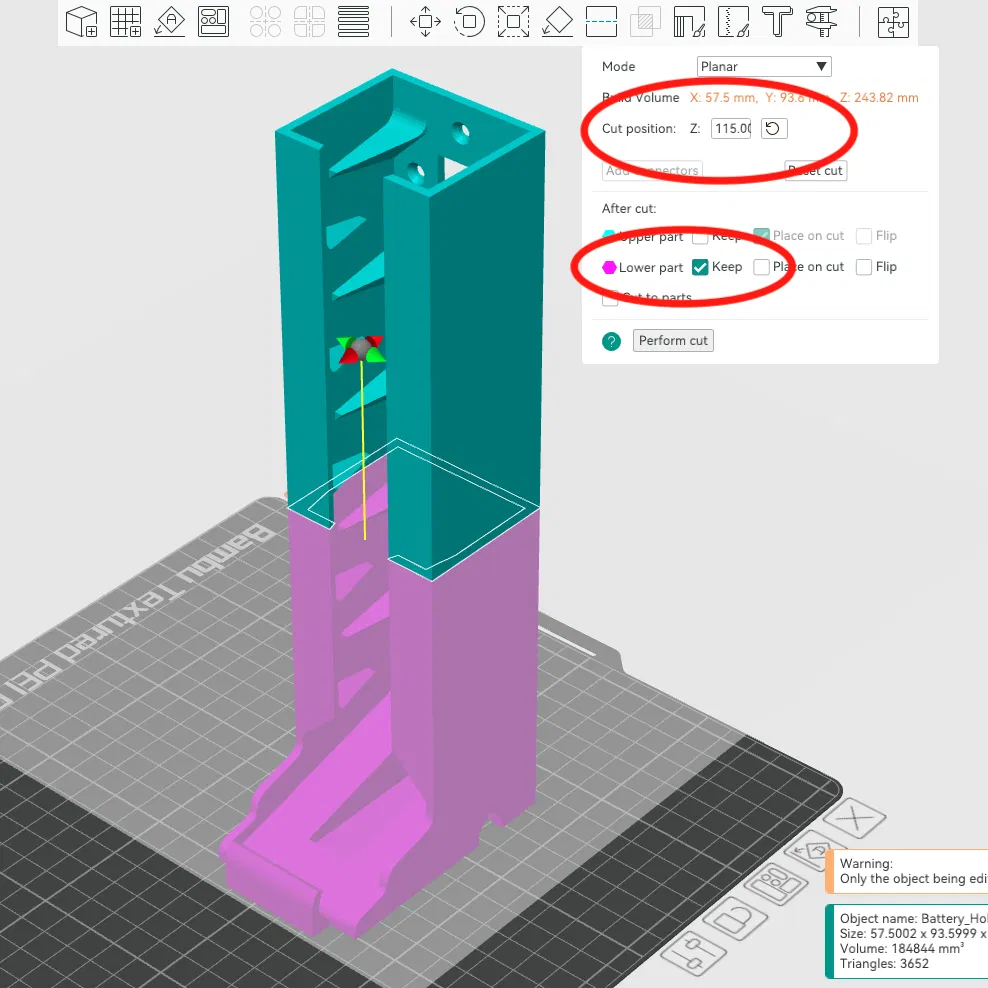Uncheck Keep checkbox for Lower part

700,267
